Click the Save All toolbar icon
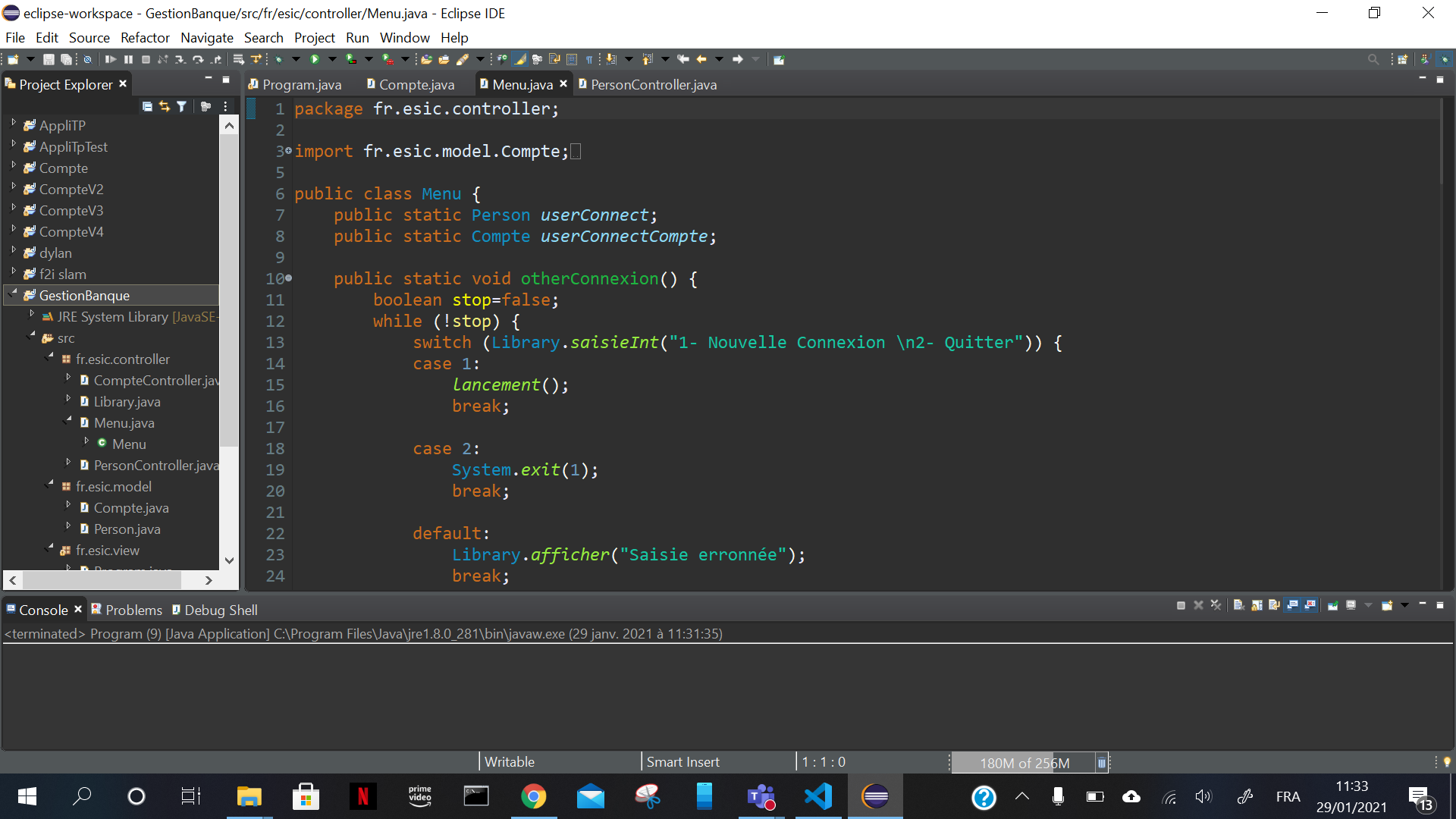The image size is (1456, 819). pos(66,59)
